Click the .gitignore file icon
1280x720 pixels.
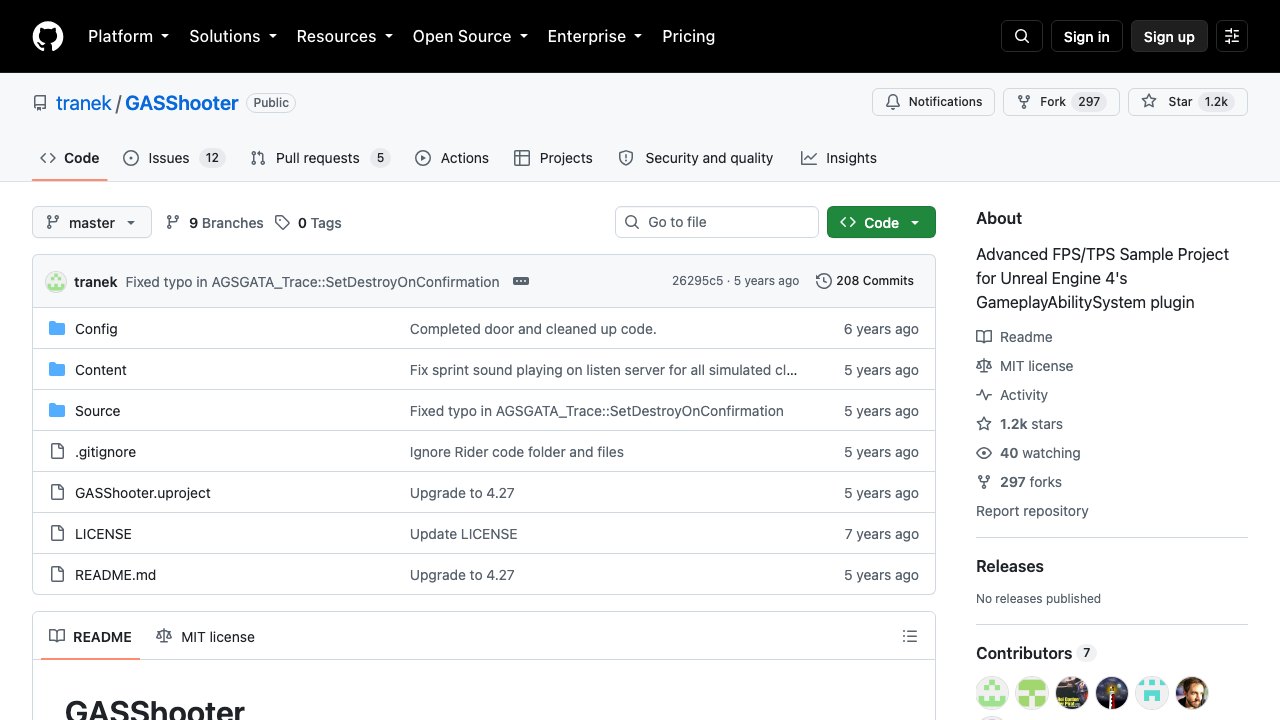(x=57, y=452)
